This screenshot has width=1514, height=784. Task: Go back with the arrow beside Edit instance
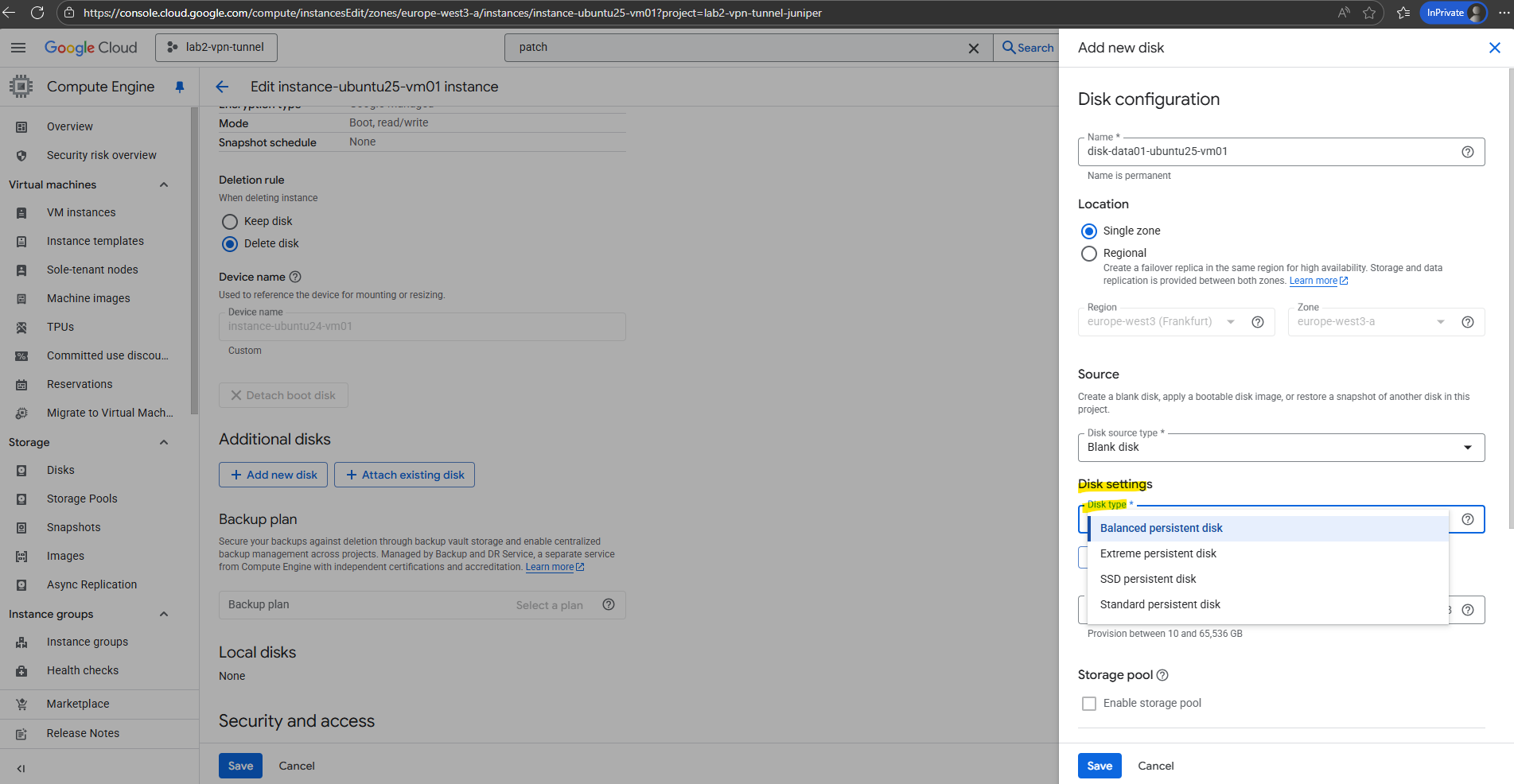click(222, 87)
